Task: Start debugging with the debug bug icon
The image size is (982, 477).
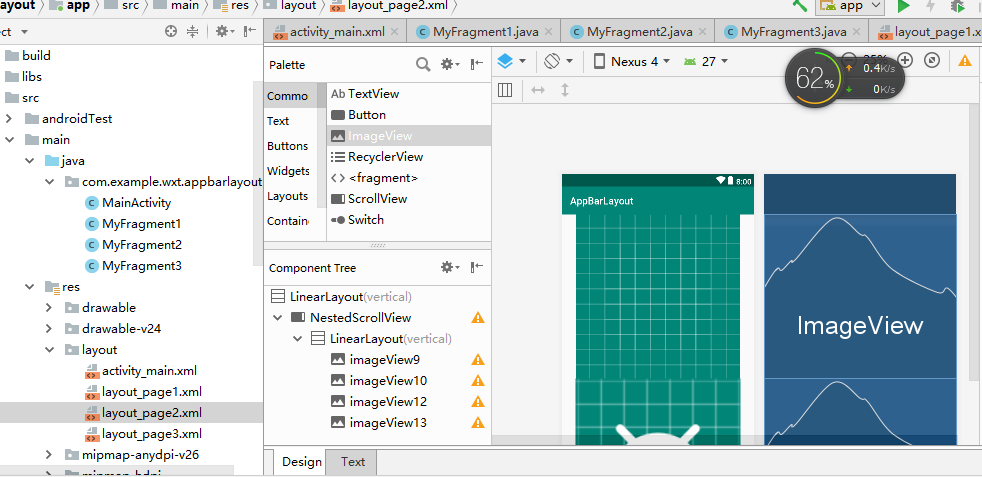Action: pyautogui.click(x=958, y=6)
